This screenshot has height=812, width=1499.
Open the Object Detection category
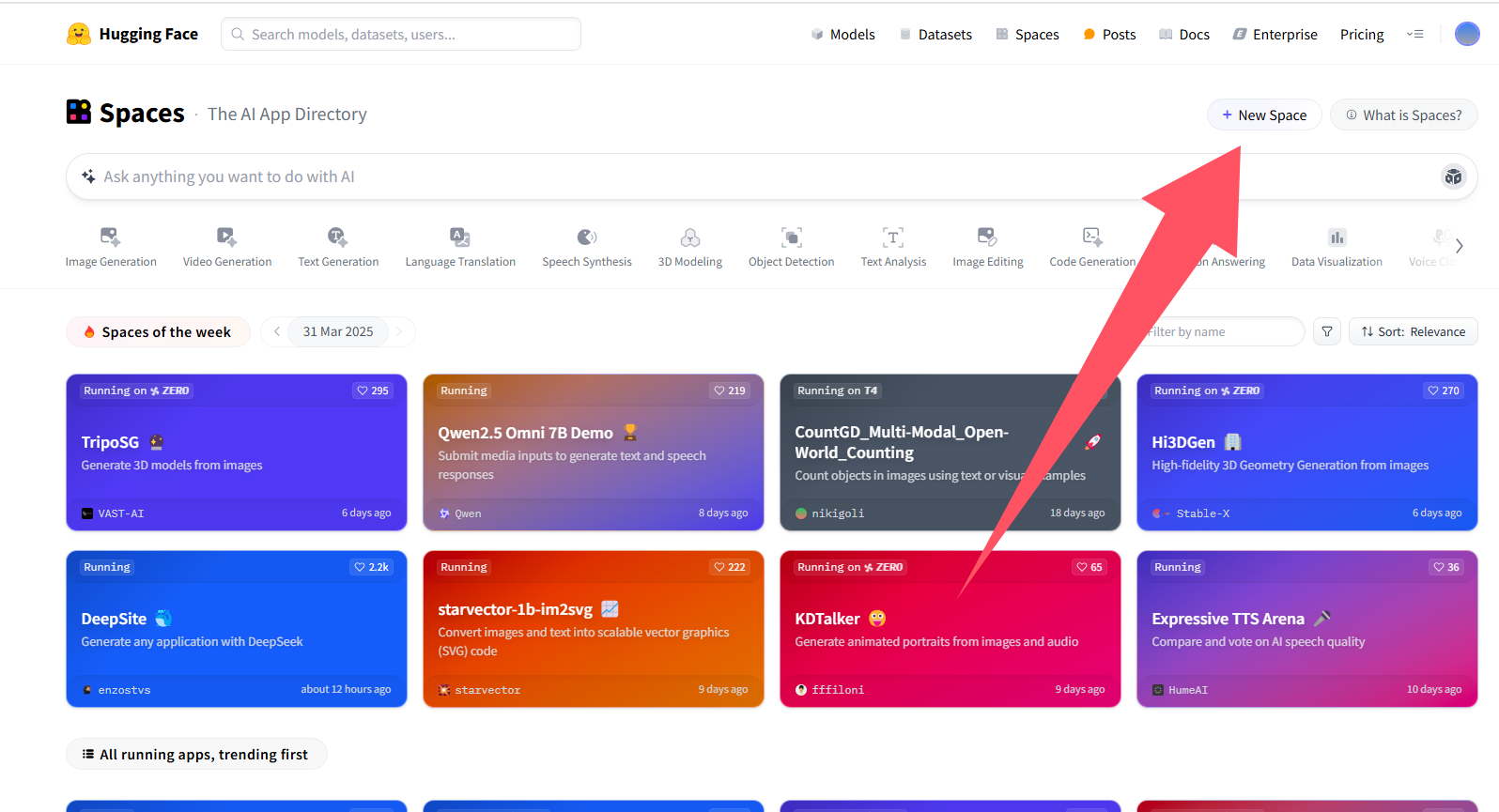792,247
